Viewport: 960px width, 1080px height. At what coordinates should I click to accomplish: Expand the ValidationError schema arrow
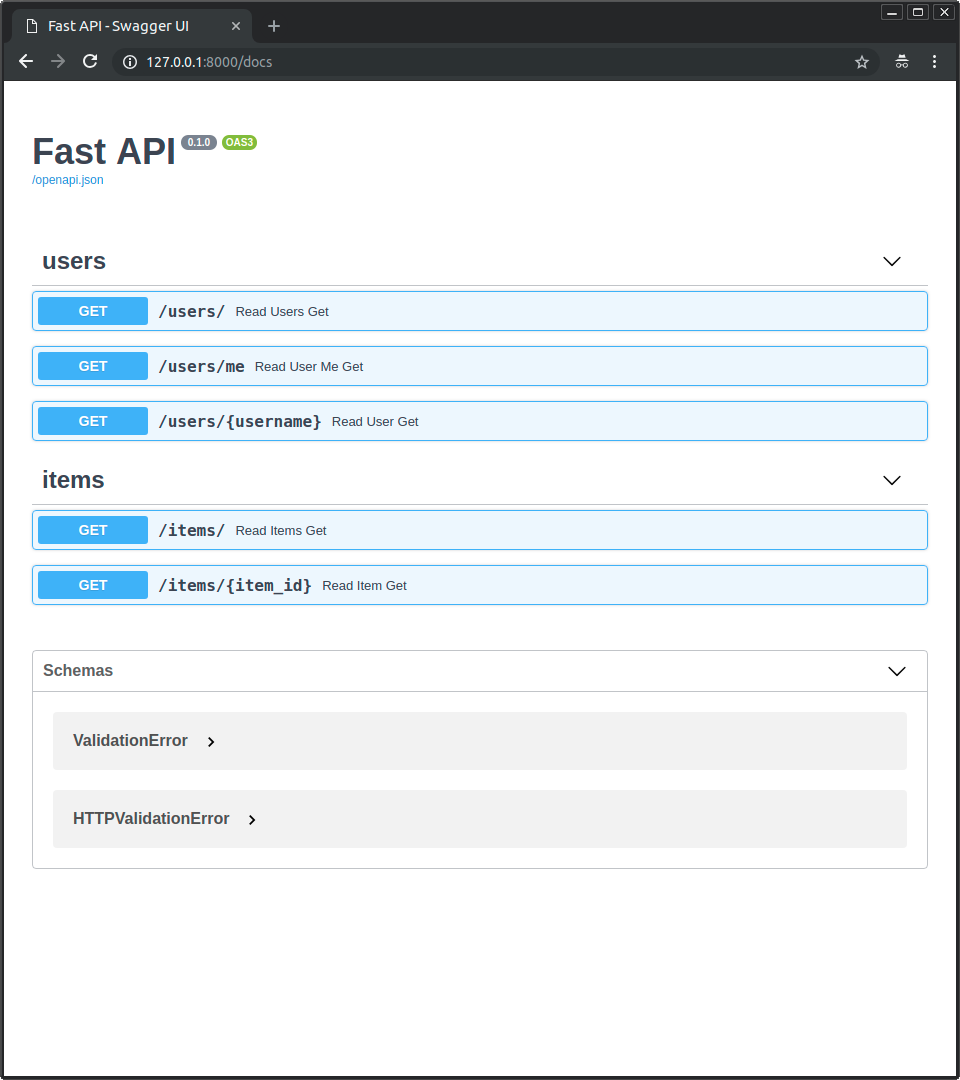click(211, 742)
